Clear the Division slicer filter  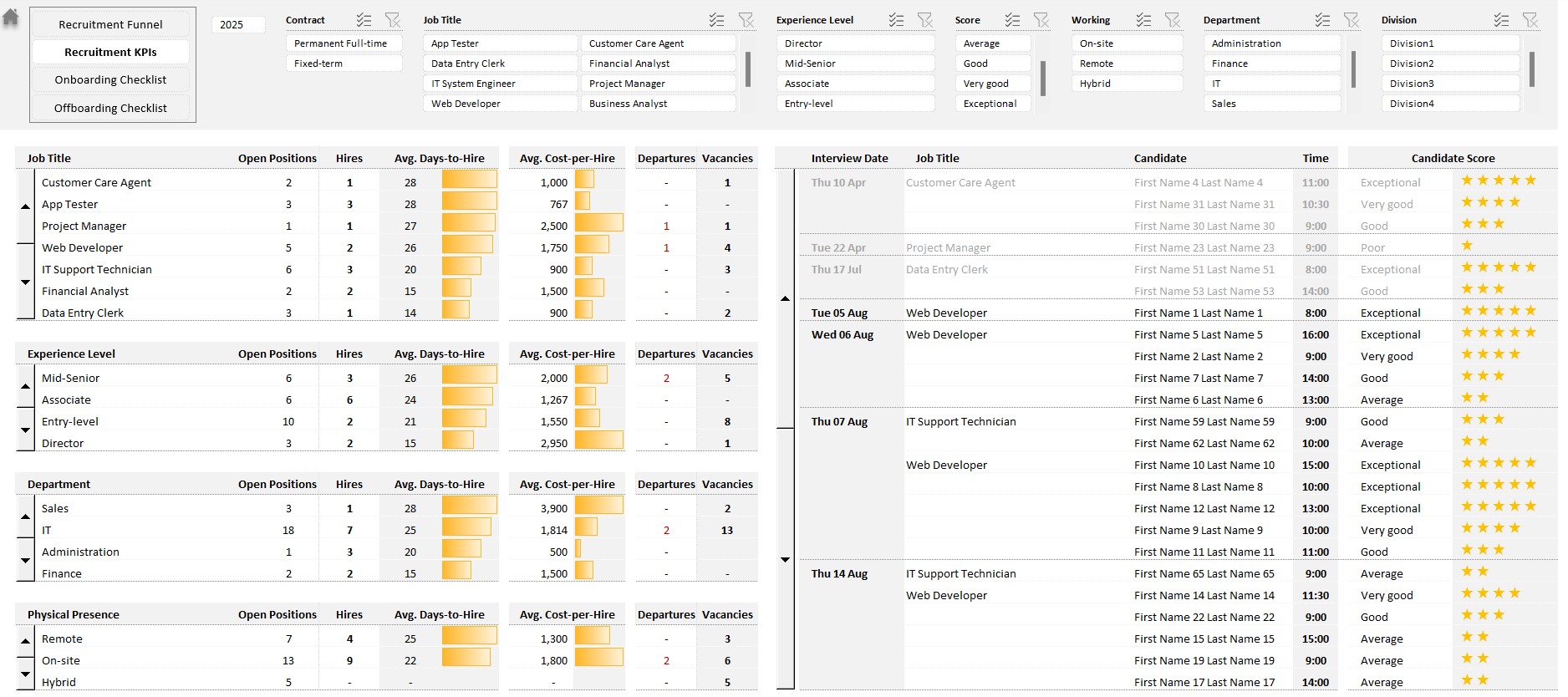coord(1530,20)
